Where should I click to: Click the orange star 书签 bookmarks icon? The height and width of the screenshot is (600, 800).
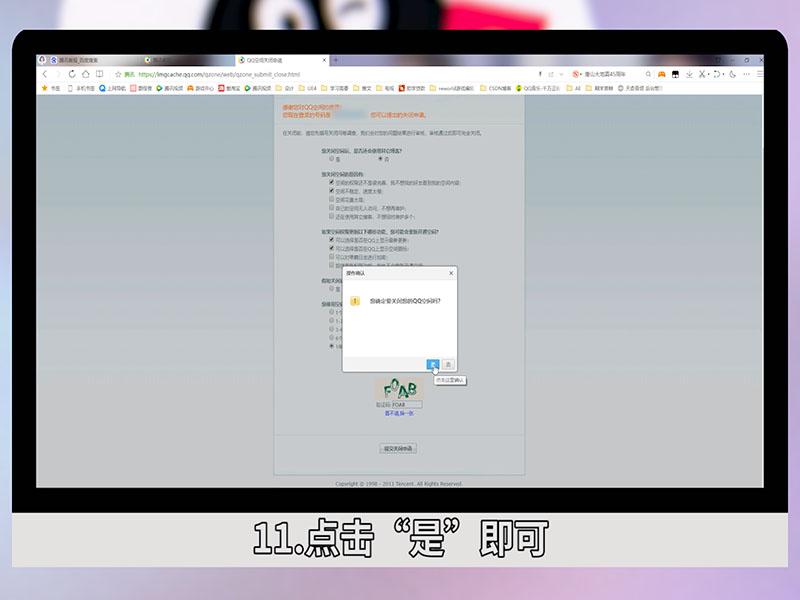(51, 88)
